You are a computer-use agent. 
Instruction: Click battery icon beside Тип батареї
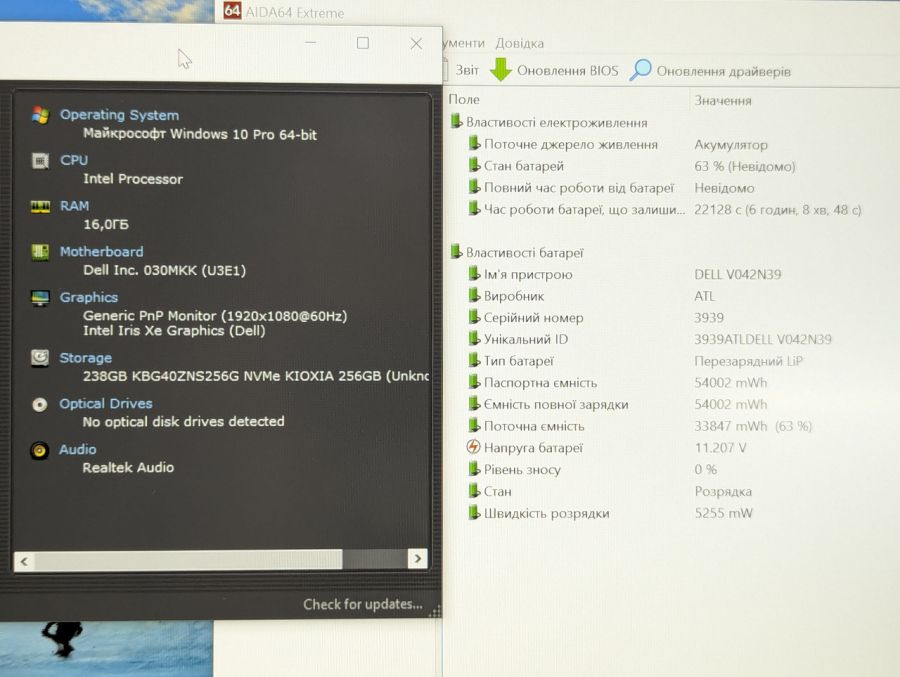point(474,360)
